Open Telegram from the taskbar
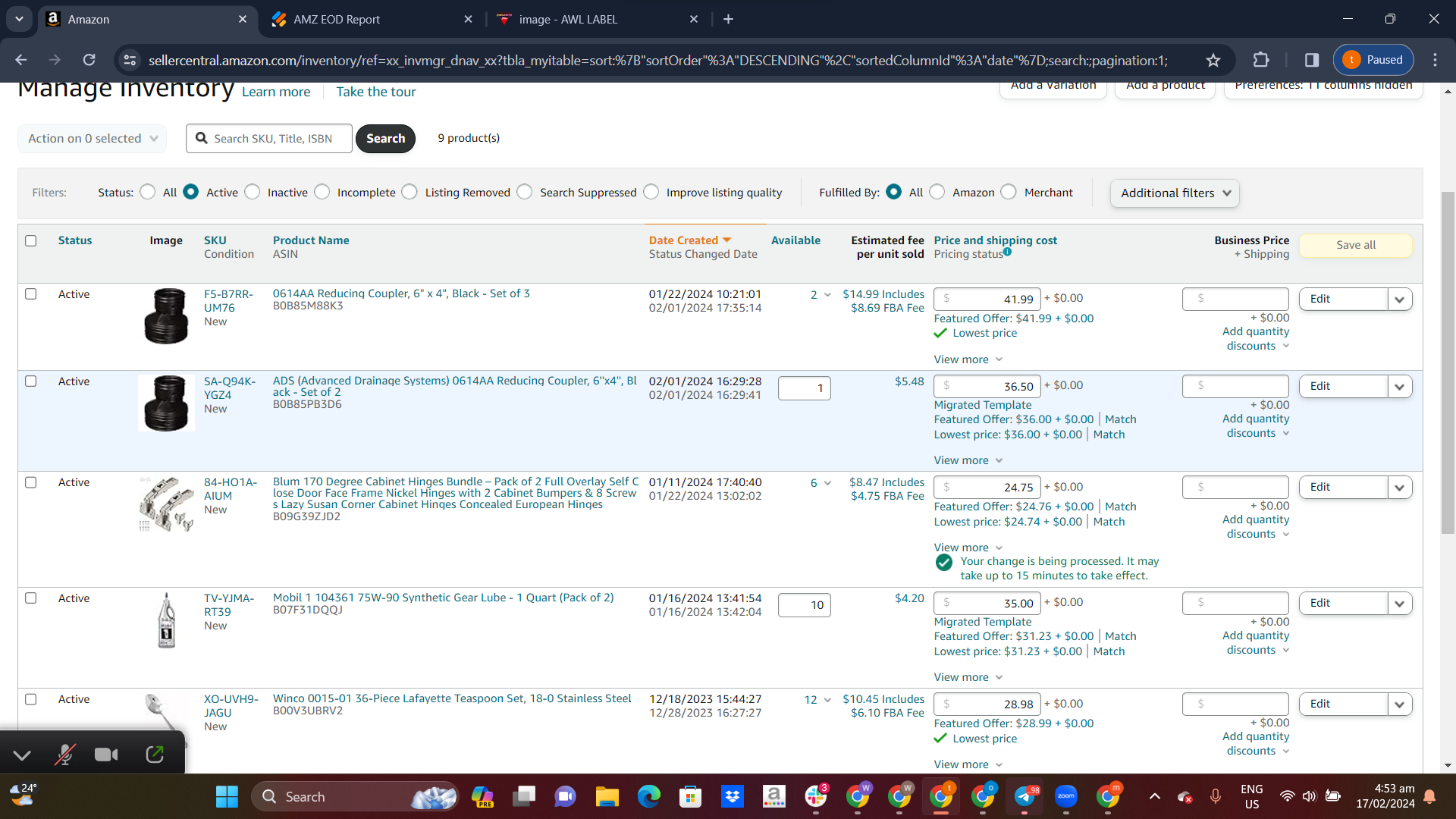This screenshot has width=1456, height=819. [1025, 797]
